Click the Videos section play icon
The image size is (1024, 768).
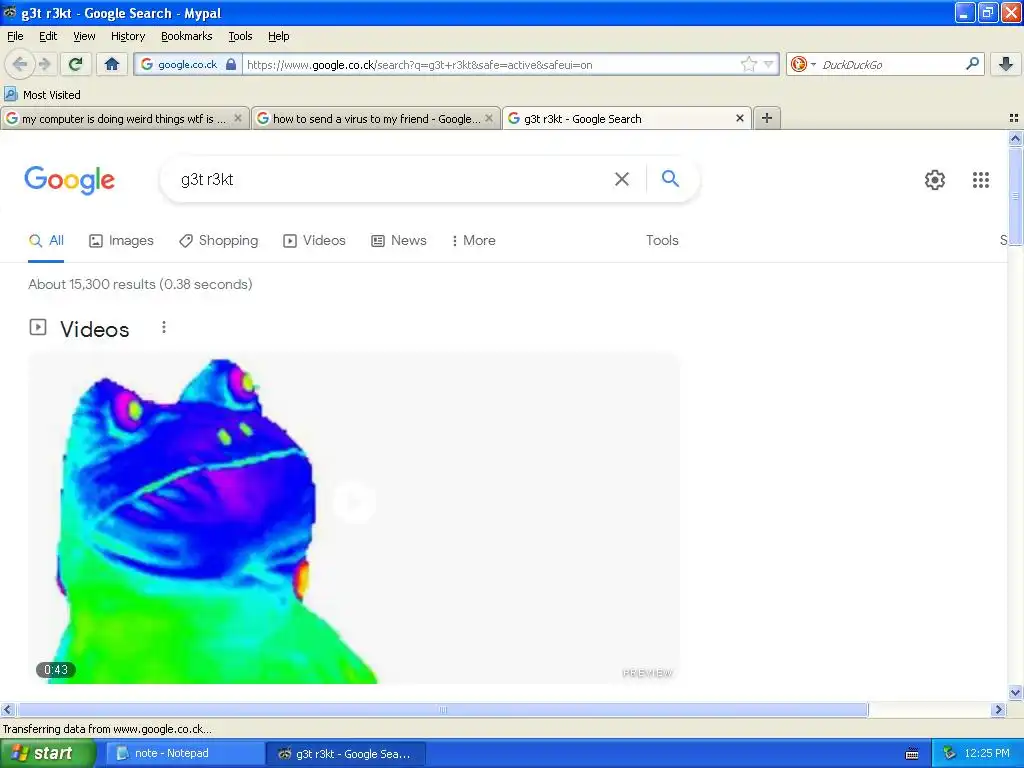coord(38,327)
